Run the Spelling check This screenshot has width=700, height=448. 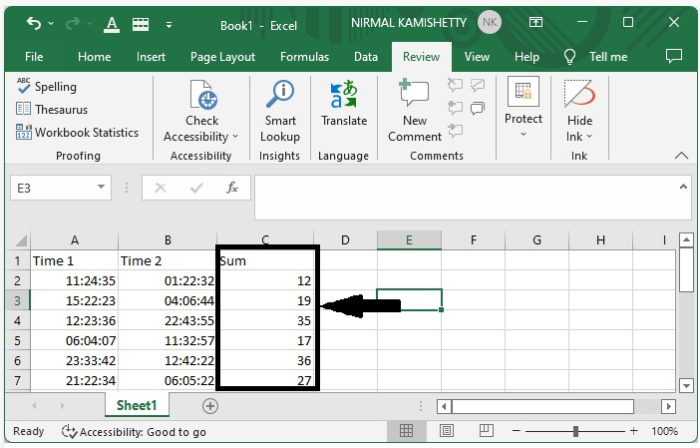click(x=46, y=87)
